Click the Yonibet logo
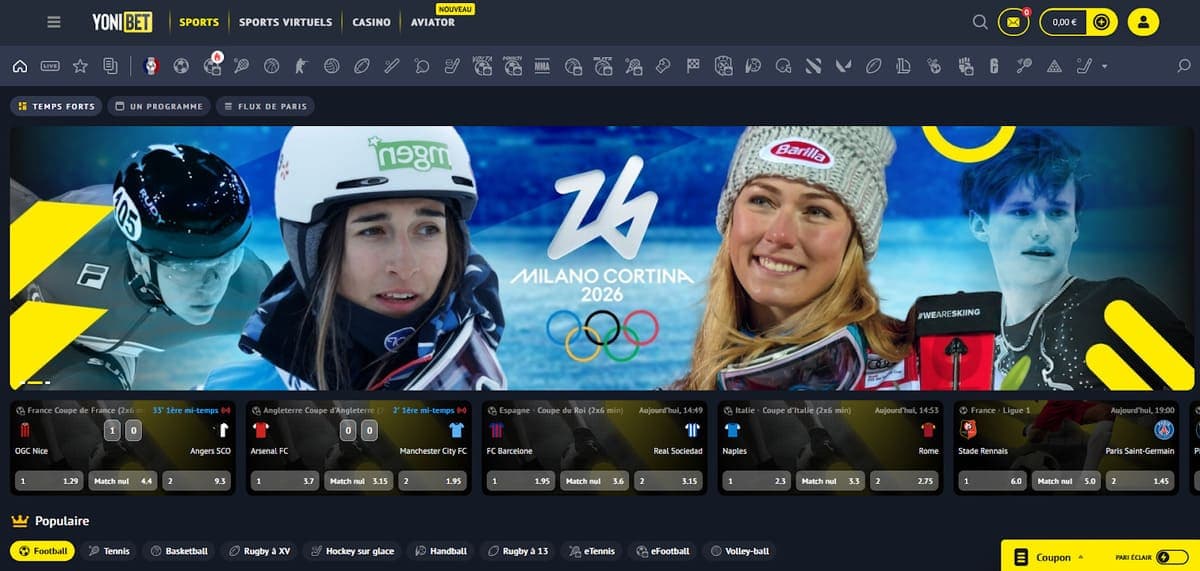Screen dimensions: 1200x571 point(122,22)
